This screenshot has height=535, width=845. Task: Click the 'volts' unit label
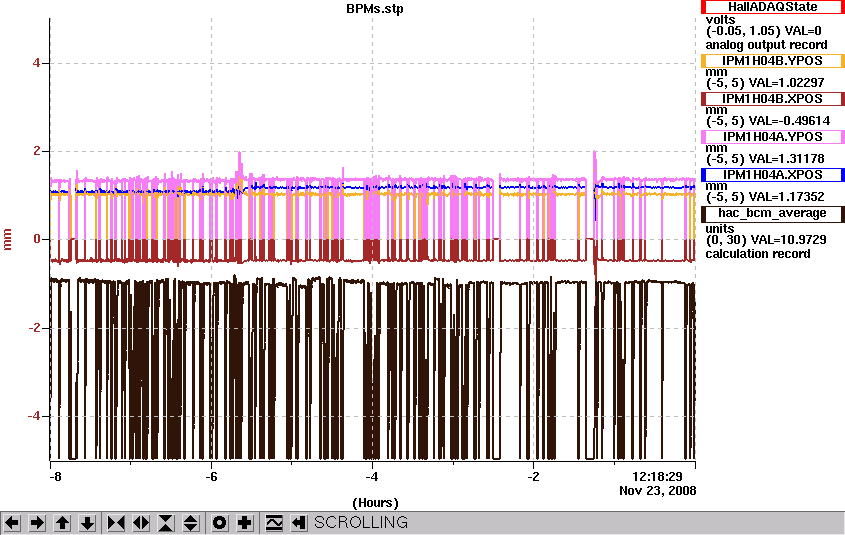point(721,19)
